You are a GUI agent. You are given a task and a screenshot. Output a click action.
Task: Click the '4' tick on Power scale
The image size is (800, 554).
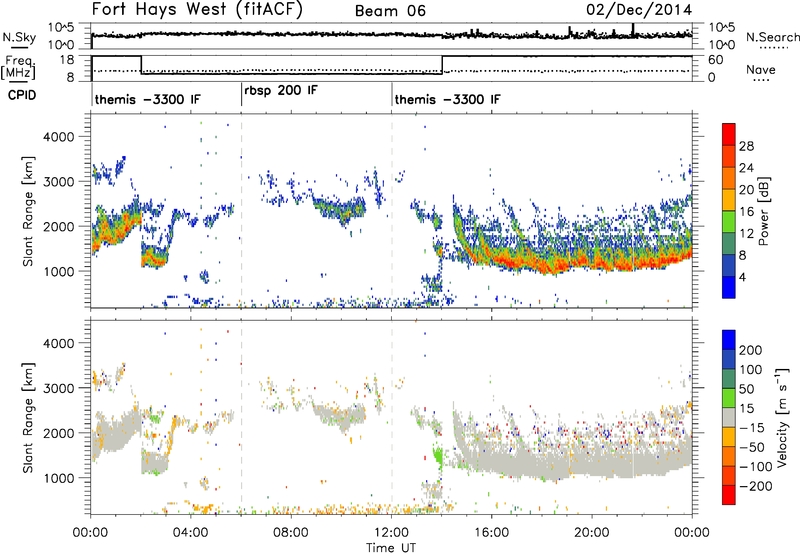tap(742, 277)
